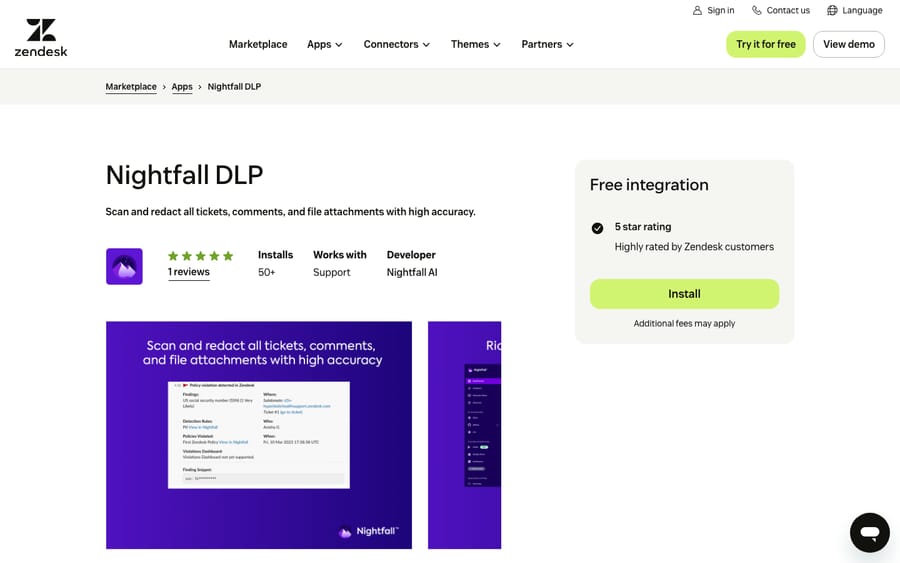The width and height of the screenshot is (900, 563).
Task: Click the 50+ installs value
Action: [266, 273]
